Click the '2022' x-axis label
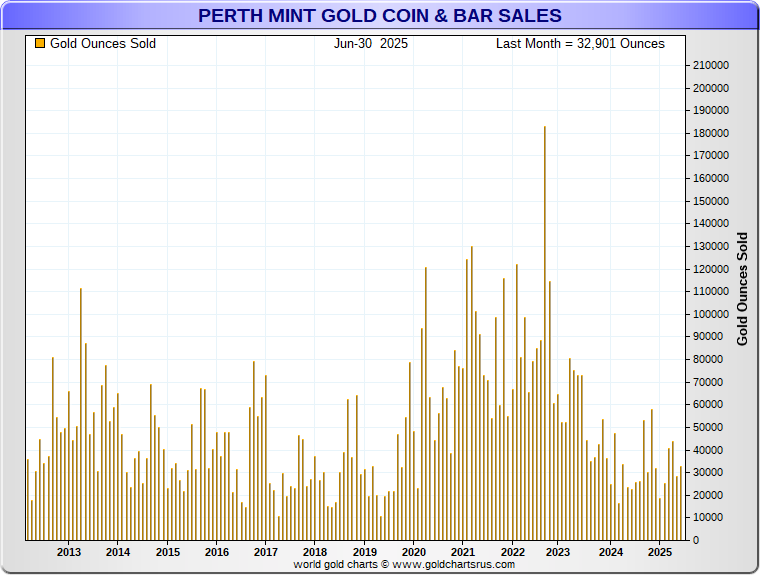760x575 pixels. [513, 552]
